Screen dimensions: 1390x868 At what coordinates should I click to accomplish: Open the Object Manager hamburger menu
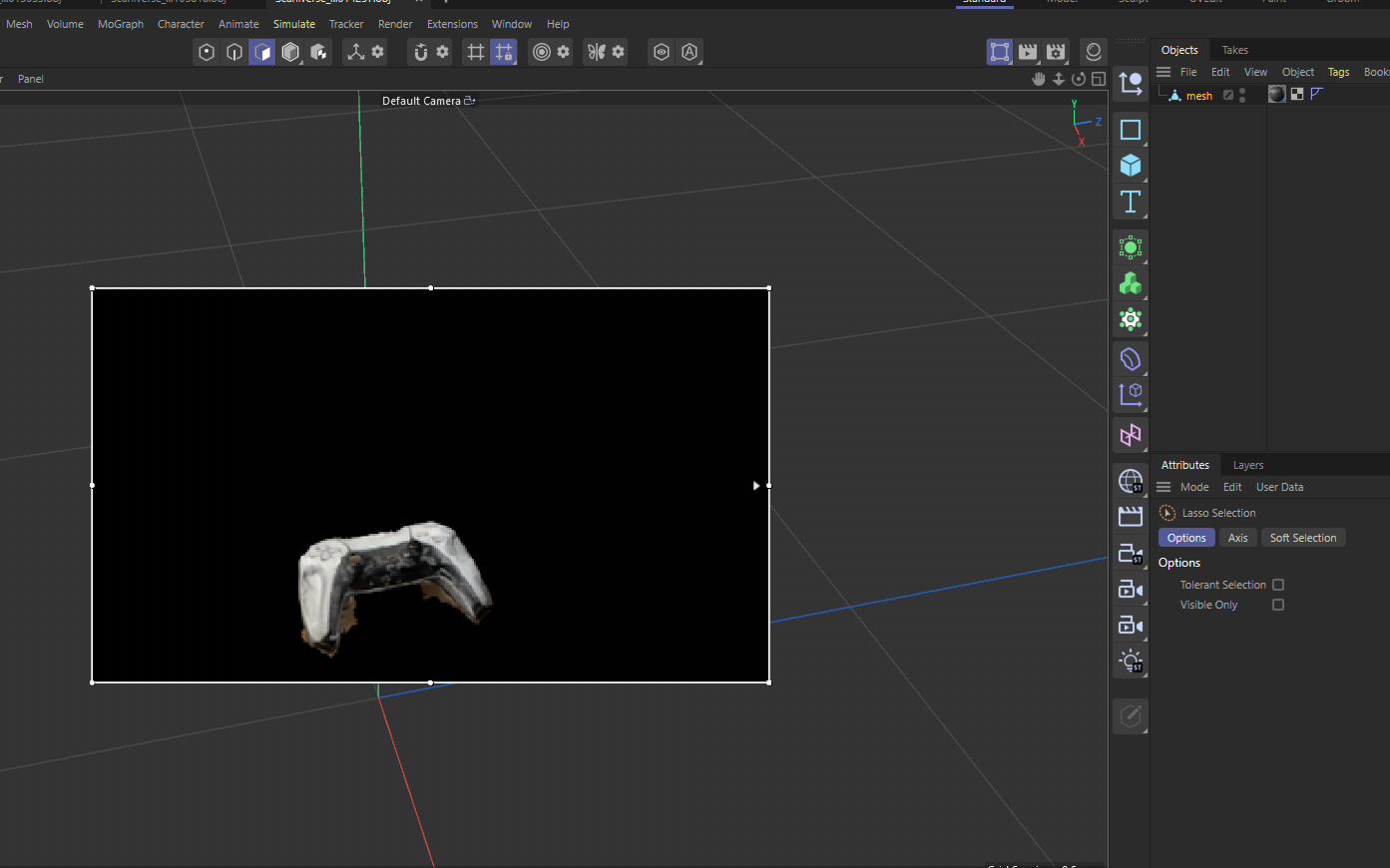pos(1163,71)
